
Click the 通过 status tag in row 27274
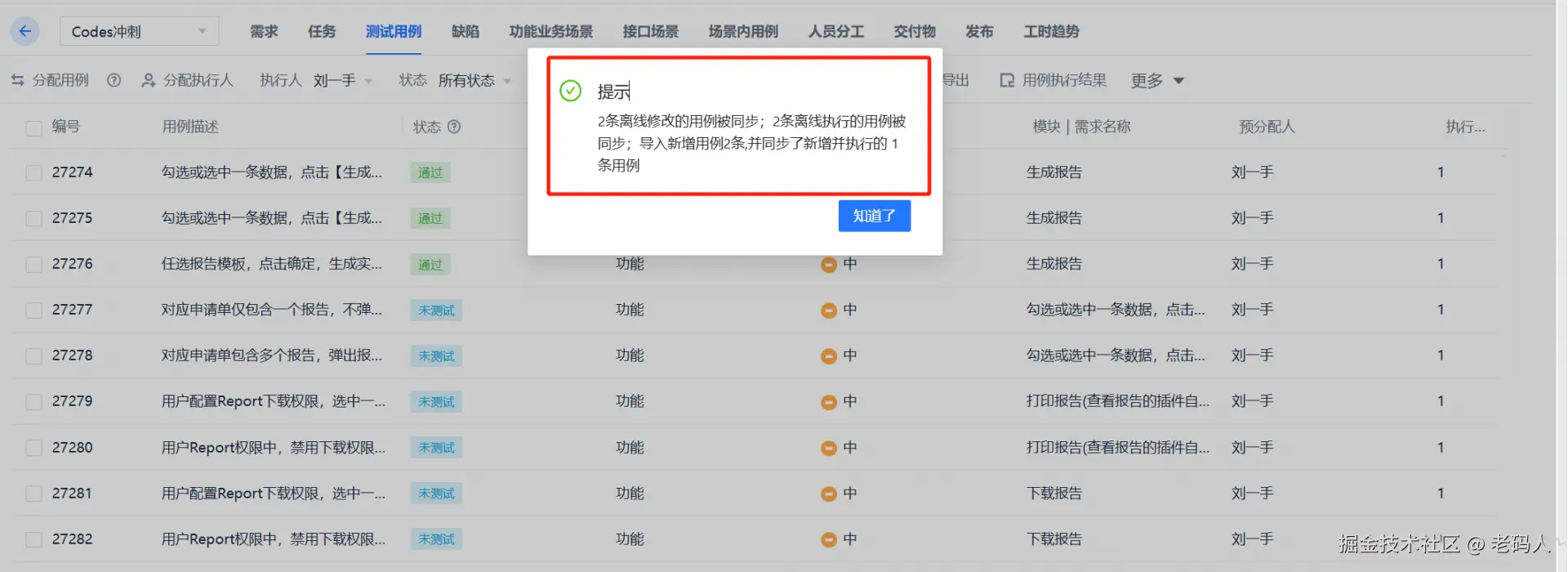click(x=430, y=172)
